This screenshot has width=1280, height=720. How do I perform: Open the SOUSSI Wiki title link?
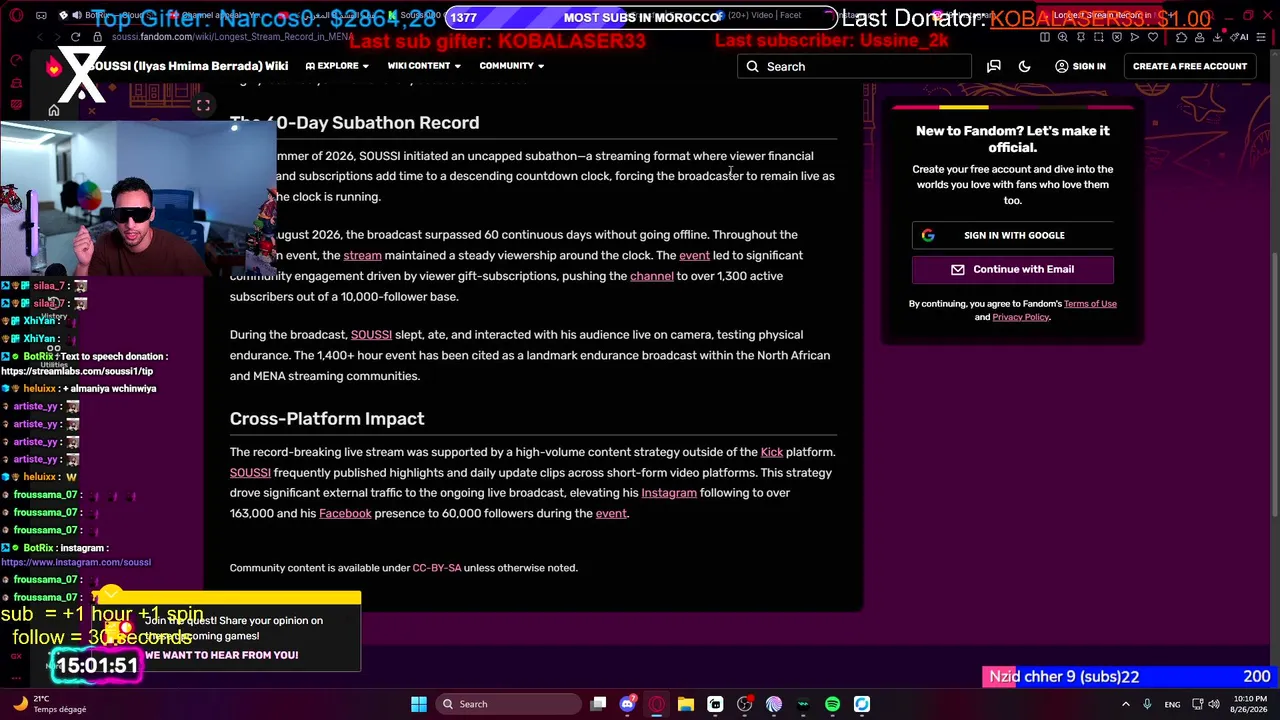(187, 66)
